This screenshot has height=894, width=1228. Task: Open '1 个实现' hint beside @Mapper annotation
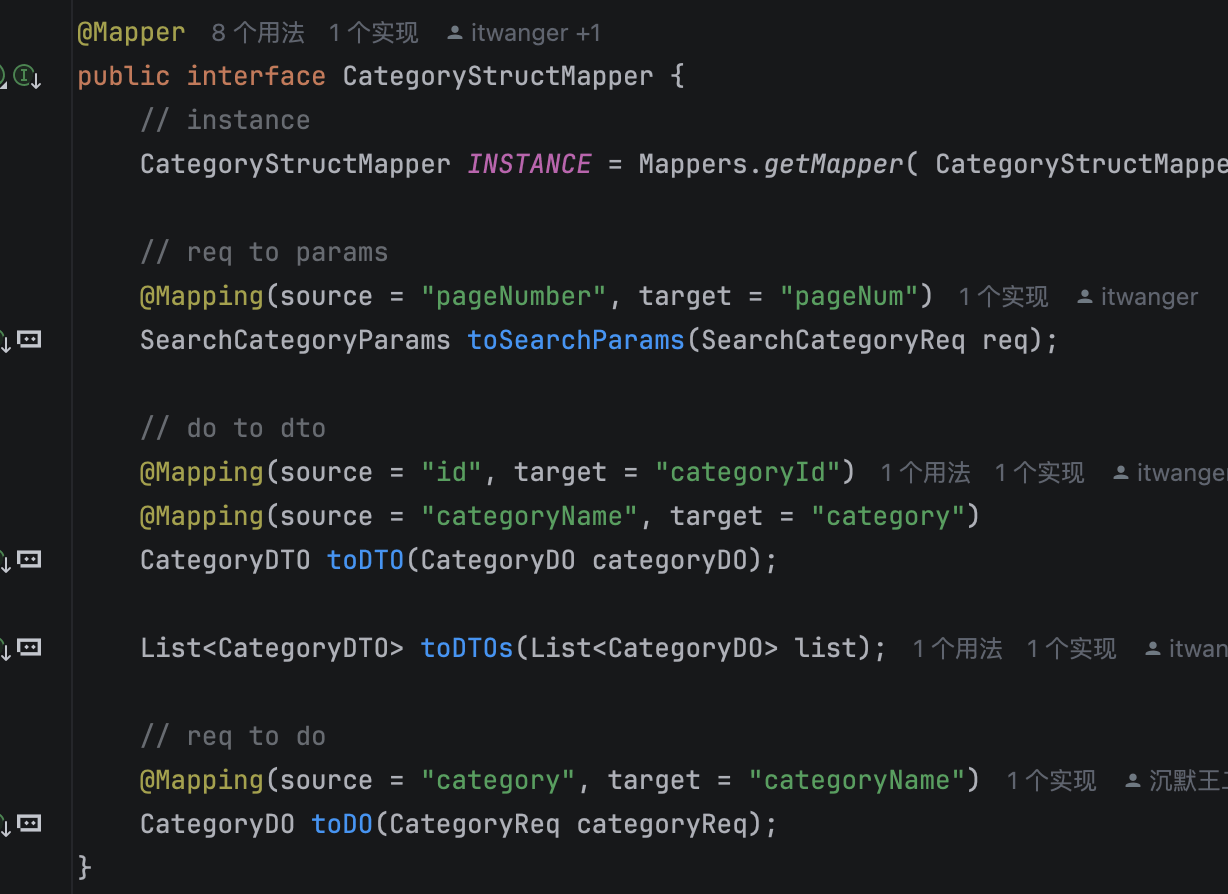click(x=374, y=33)
